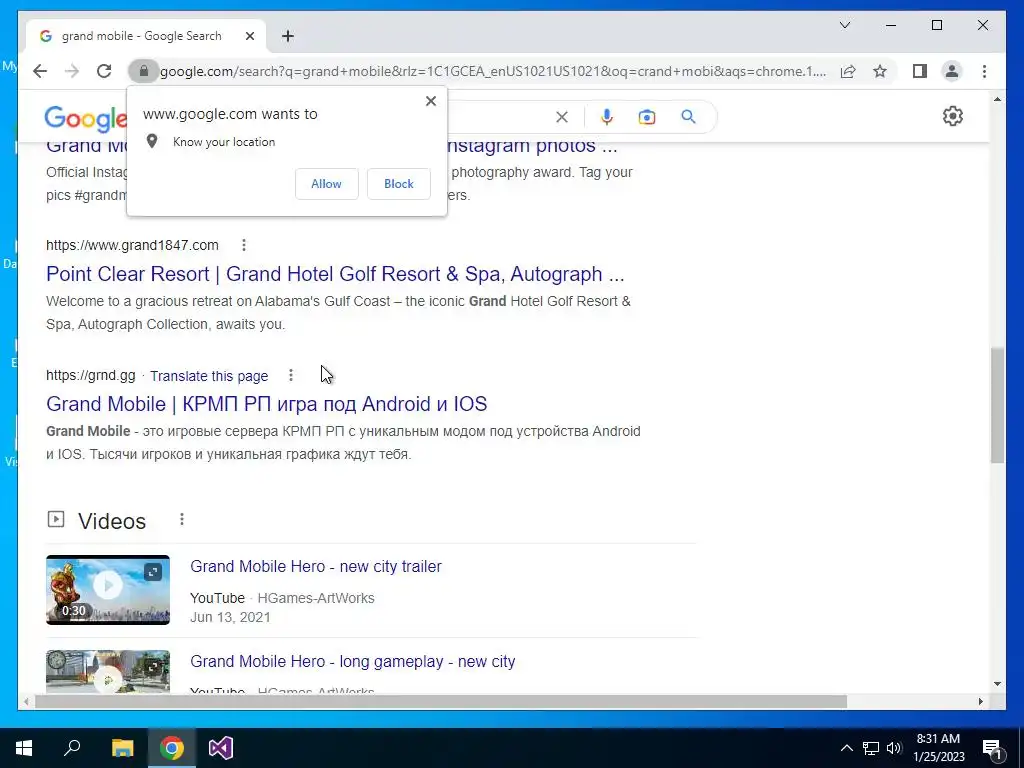Reload the current page
This screenshot has width=1024, height=768.
tap(104, 71)
